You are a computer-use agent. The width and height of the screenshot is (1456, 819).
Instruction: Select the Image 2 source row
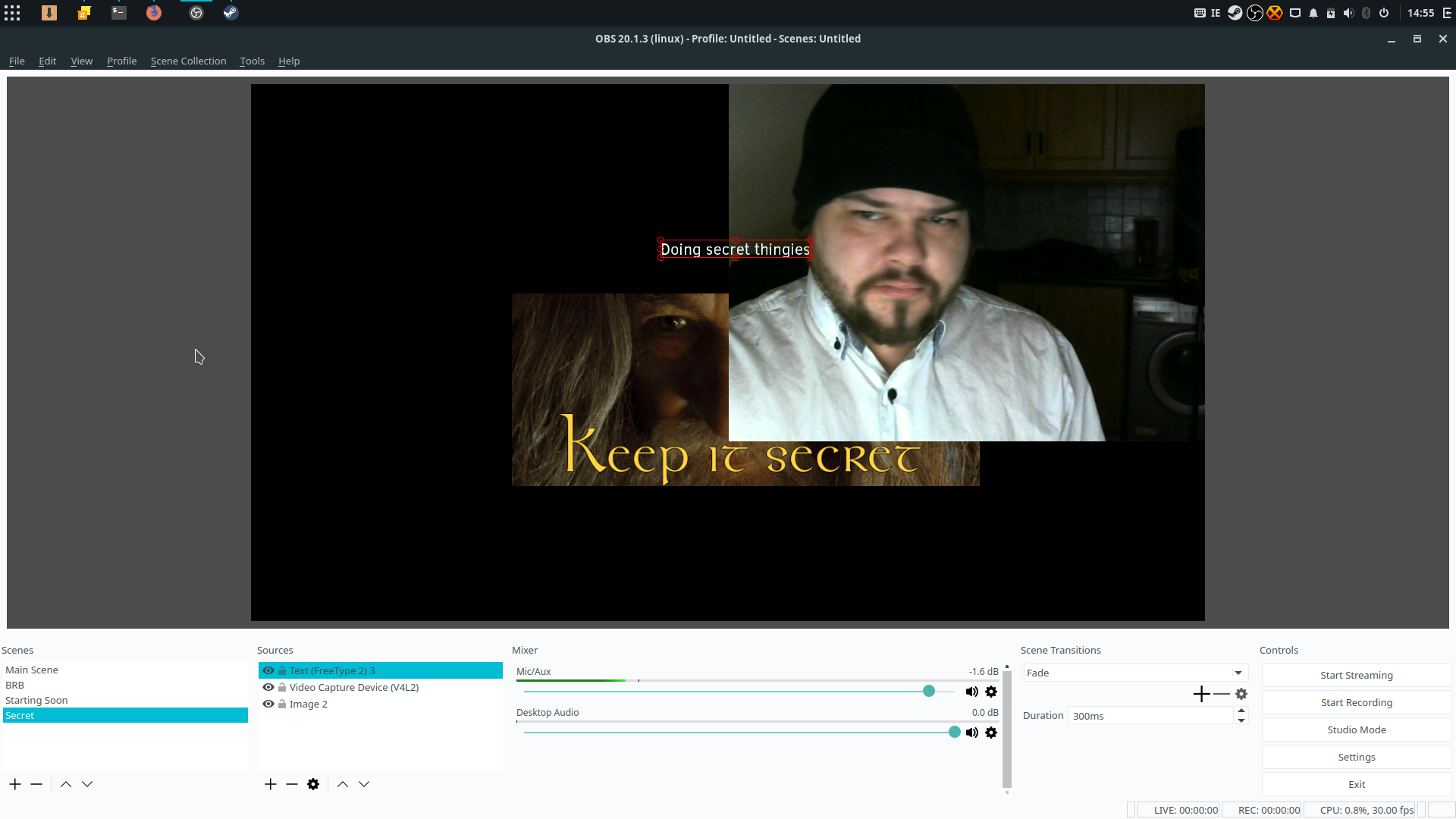click(x=380, y=704)
